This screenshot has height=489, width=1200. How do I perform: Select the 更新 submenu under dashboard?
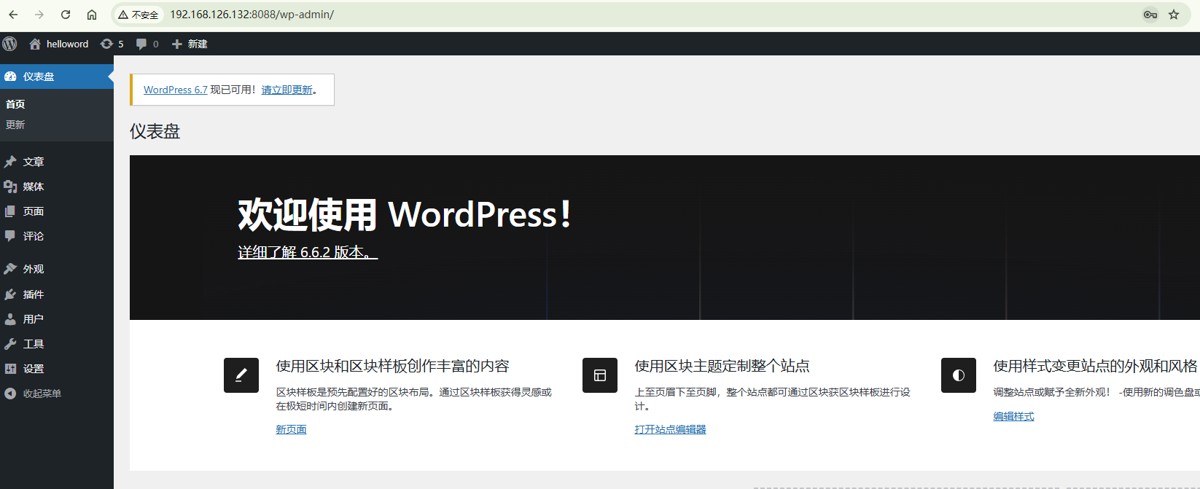tap(15, 125)
